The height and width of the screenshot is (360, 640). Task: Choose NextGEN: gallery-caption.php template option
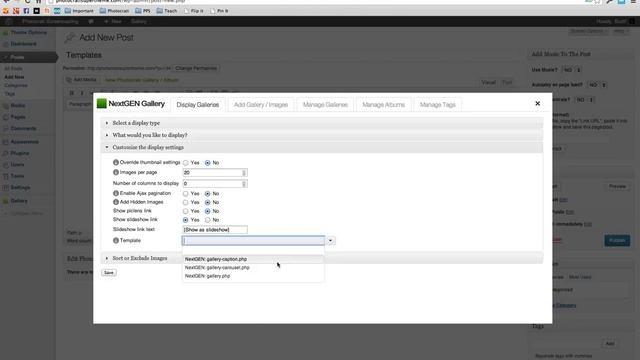(253, 259)
